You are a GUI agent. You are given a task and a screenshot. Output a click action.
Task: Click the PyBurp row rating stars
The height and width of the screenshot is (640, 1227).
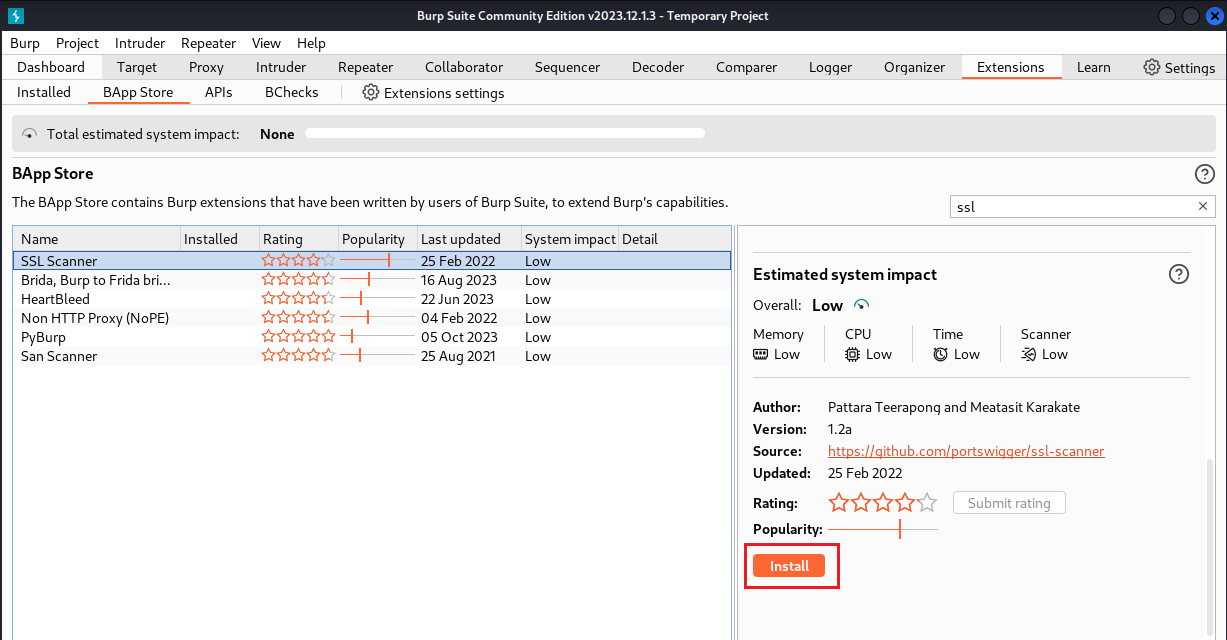pos(299,337)
